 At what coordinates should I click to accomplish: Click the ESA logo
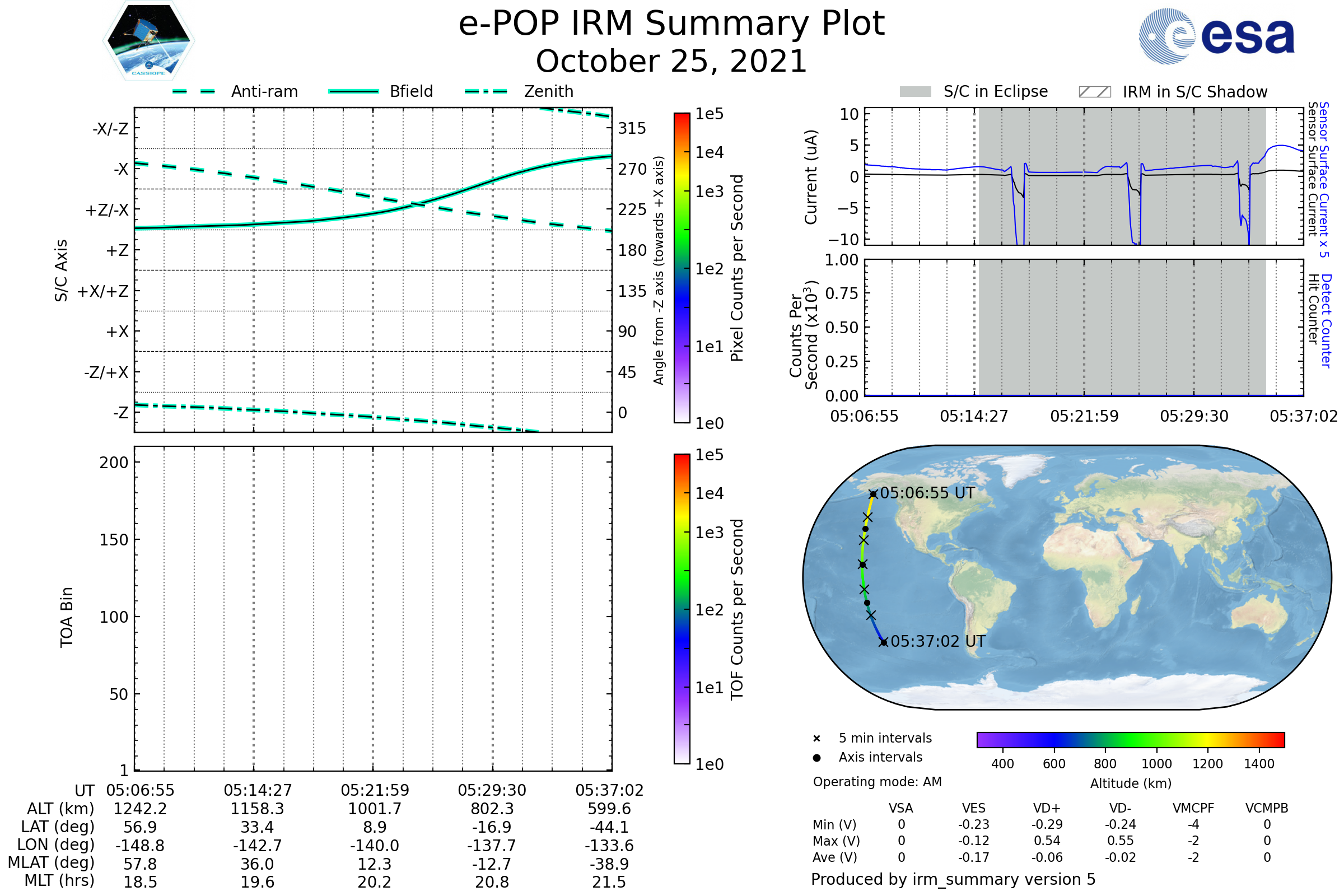click(1216, 36)
